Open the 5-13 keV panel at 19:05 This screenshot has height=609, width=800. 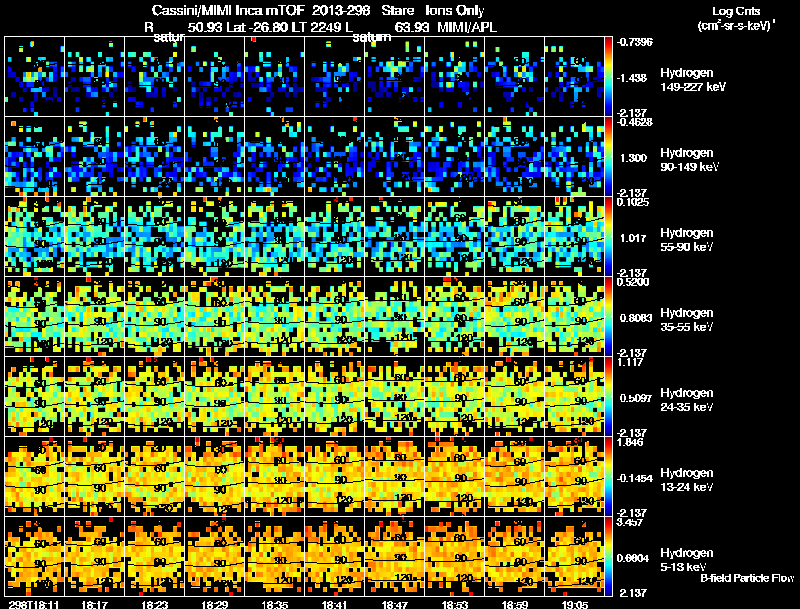(574, 556)
